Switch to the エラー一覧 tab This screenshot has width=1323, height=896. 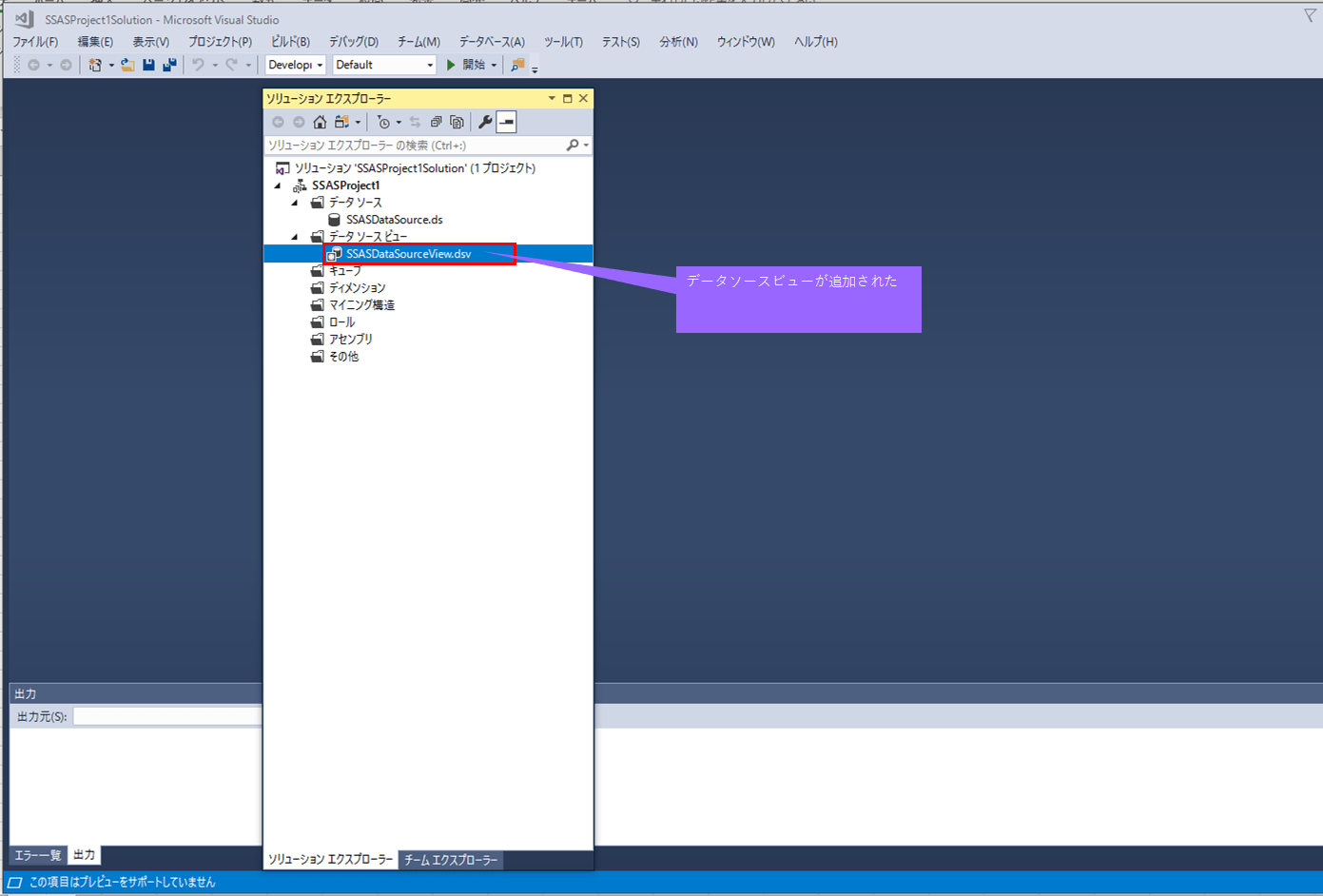38,855
